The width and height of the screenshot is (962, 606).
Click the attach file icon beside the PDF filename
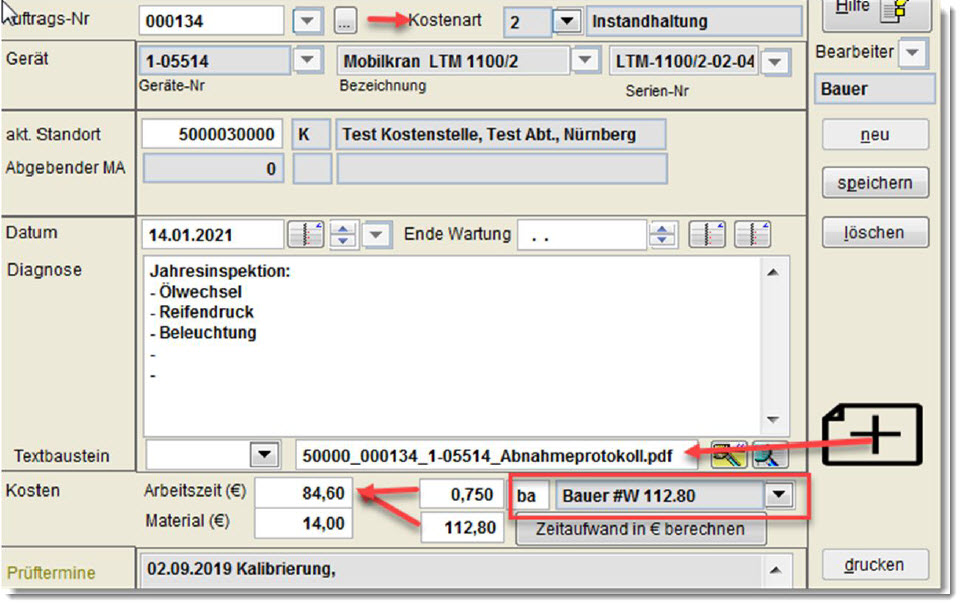coord(728,455)
